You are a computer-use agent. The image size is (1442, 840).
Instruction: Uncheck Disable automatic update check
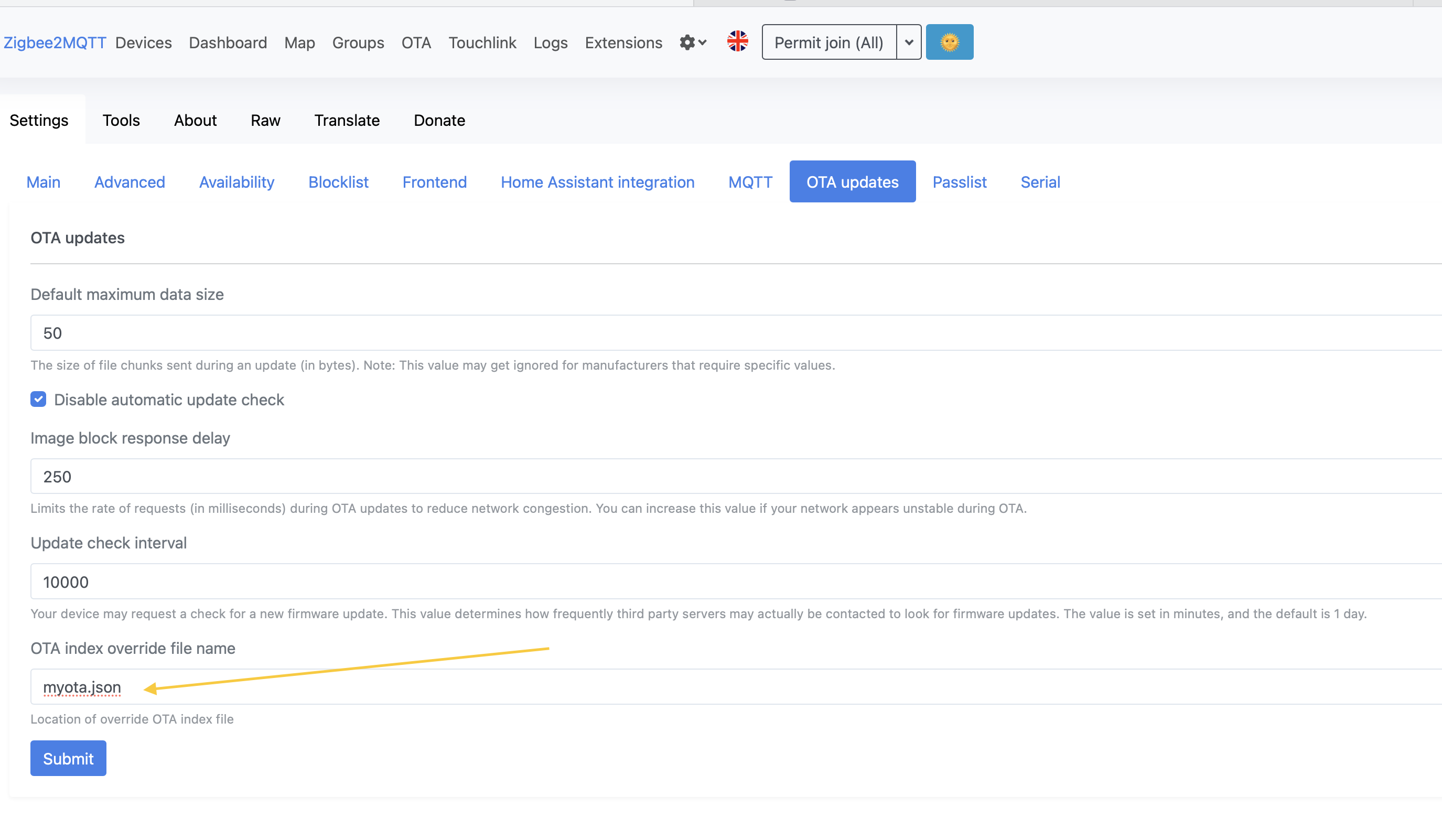(38, 400)
